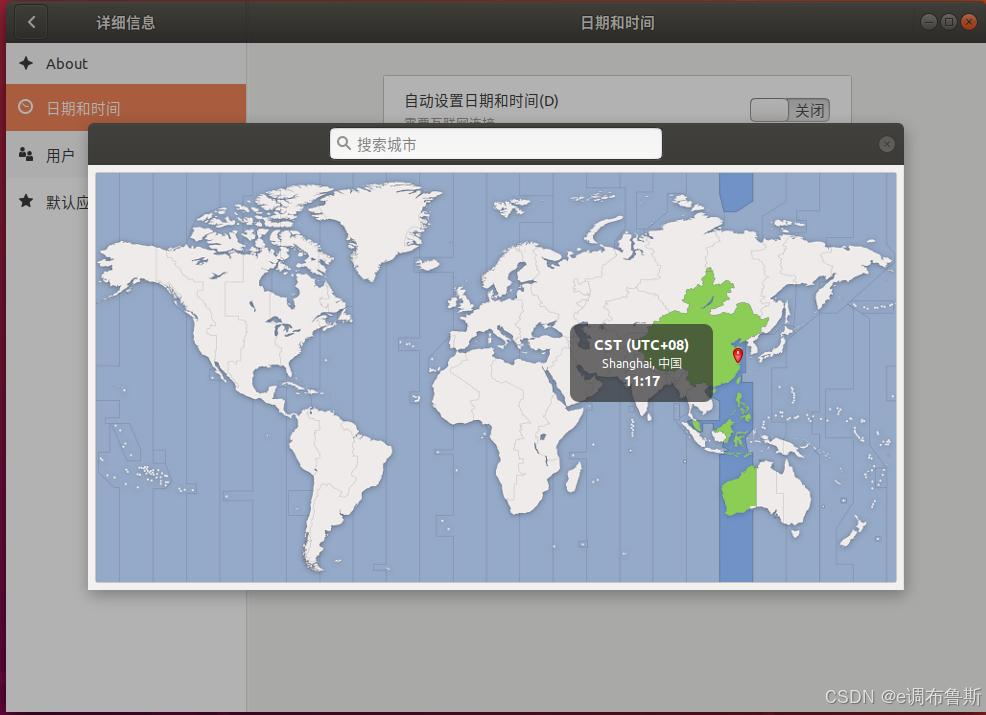Image resolution: width=986 pixels, height=715 pixels.
Task: Click the clock icon beside 日期和时间
Action: click(x=26, y=107)
